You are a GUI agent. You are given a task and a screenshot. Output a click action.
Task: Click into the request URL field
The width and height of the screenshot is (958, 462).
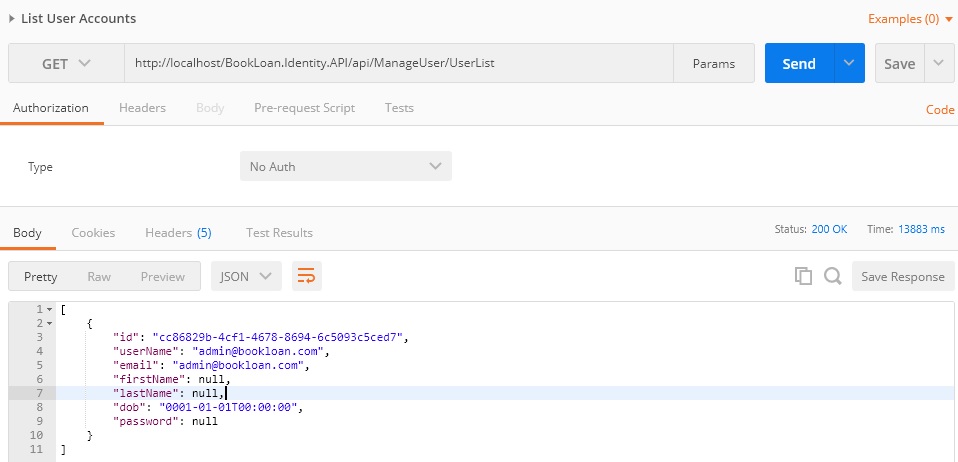(x=399, y=63)
